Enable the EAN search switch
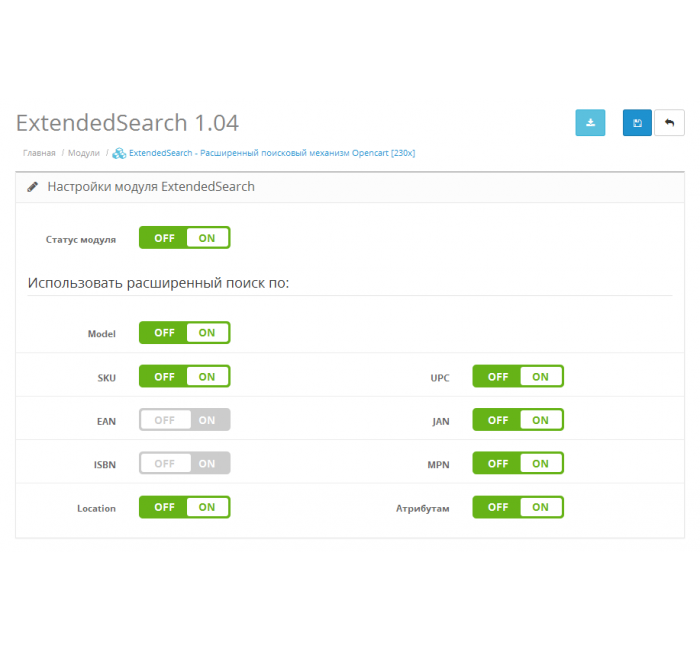 [184, 420]
